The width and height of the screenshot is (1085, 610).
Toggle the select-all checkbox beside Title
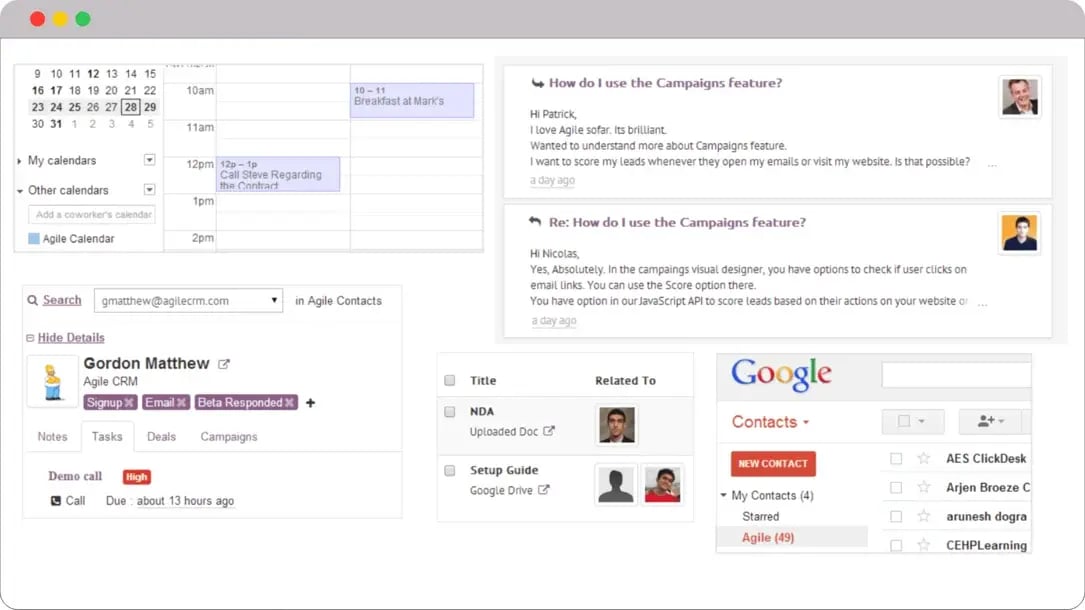tap(450, 380)
